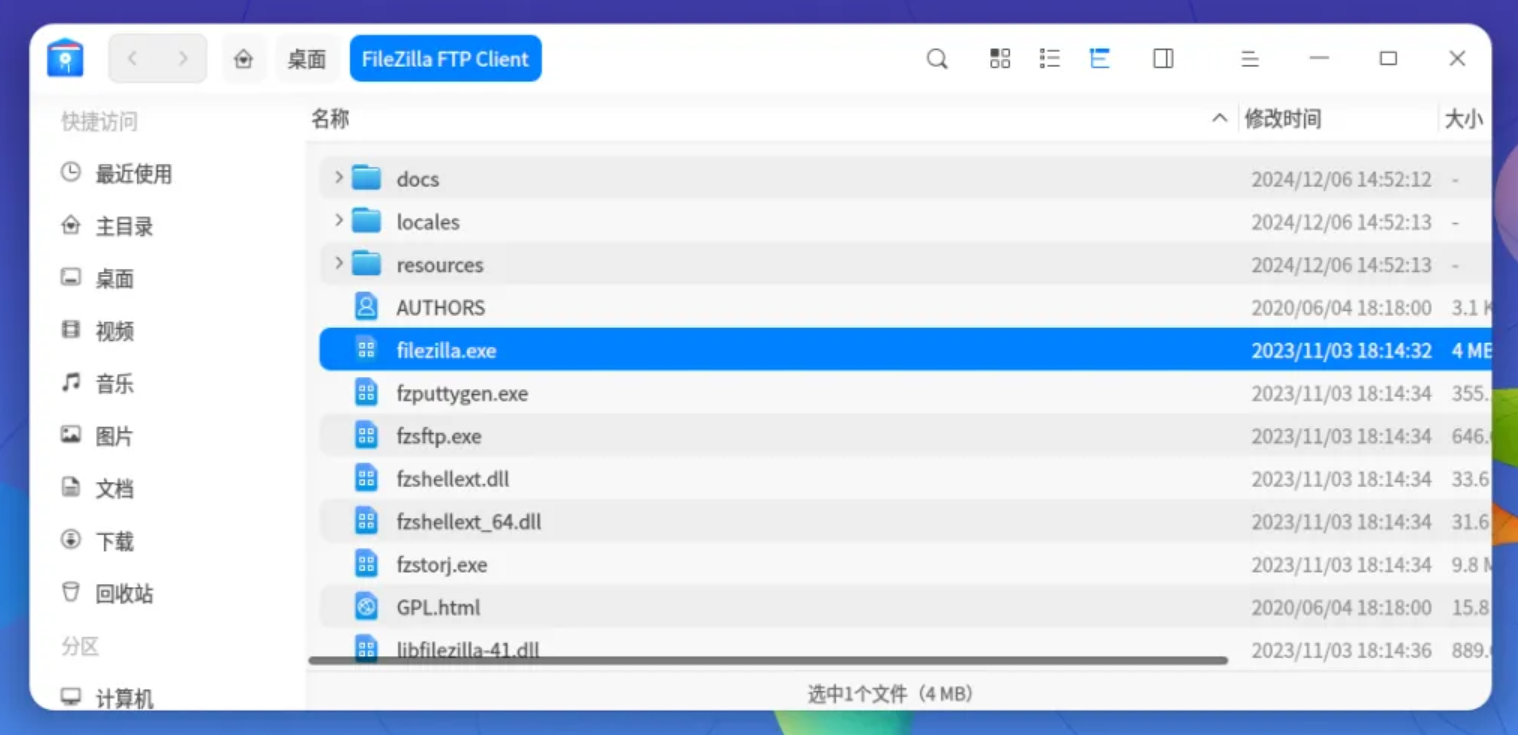This screenshot has width=1518, height=735.
Task: Switch to icon grid view
Action: (x=1000, y=59)
